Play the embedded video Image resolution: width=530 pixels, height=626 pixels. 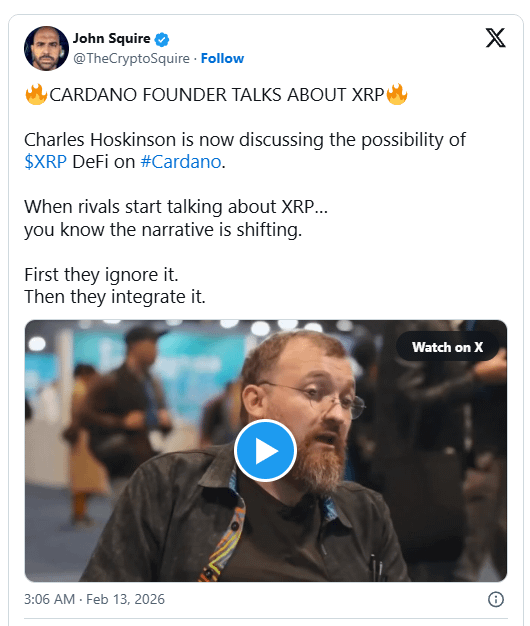265,451
